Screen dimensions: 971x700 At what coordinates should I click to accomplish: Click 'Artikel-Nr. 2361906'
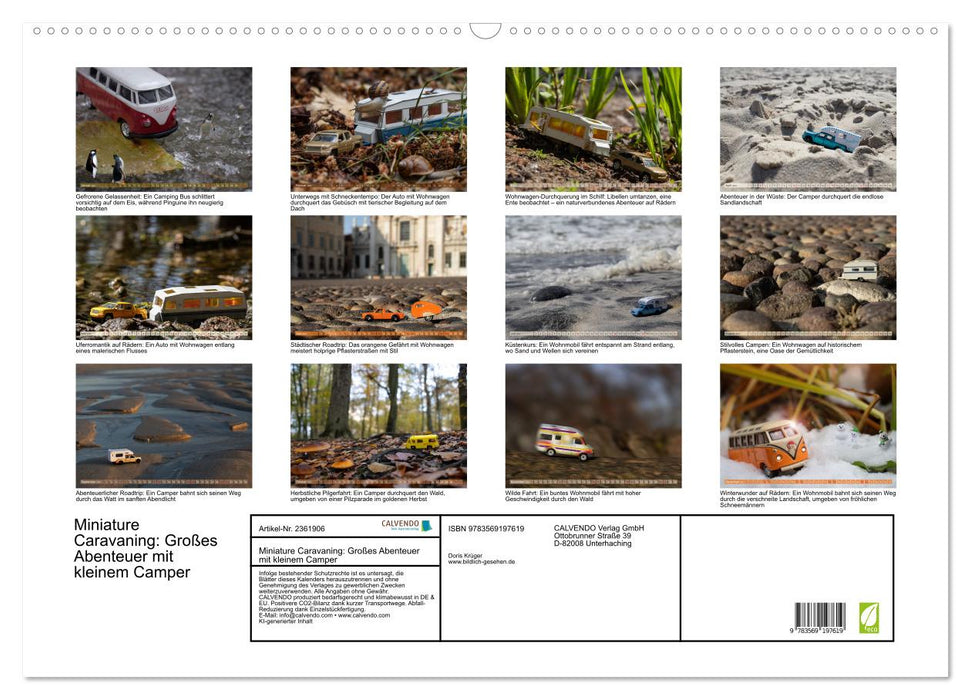pos(291,528)
